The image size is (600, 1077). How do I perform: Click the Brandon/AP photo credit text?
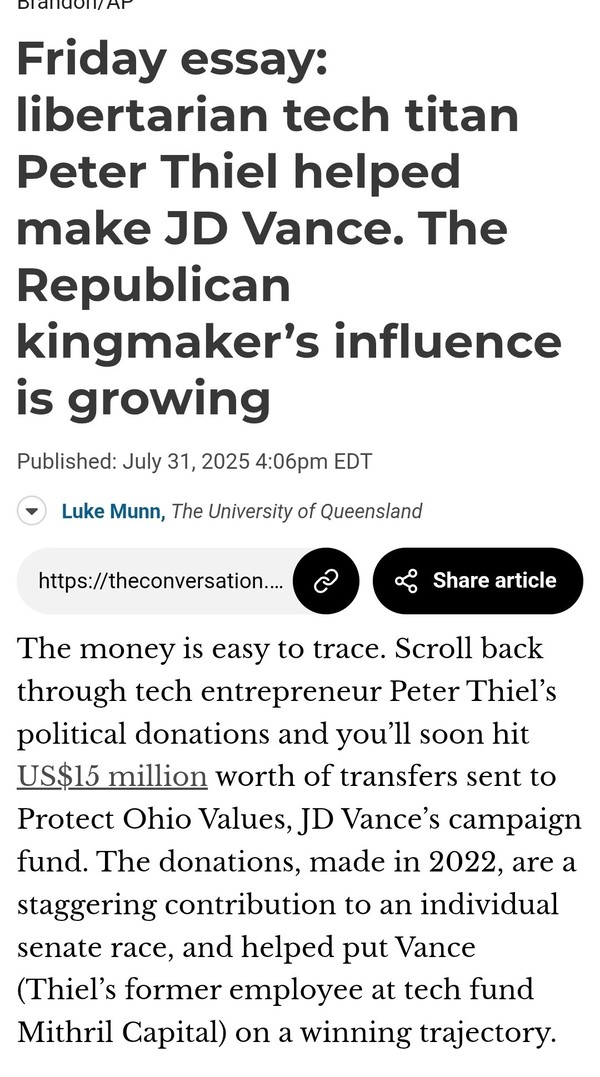(76, 4)
